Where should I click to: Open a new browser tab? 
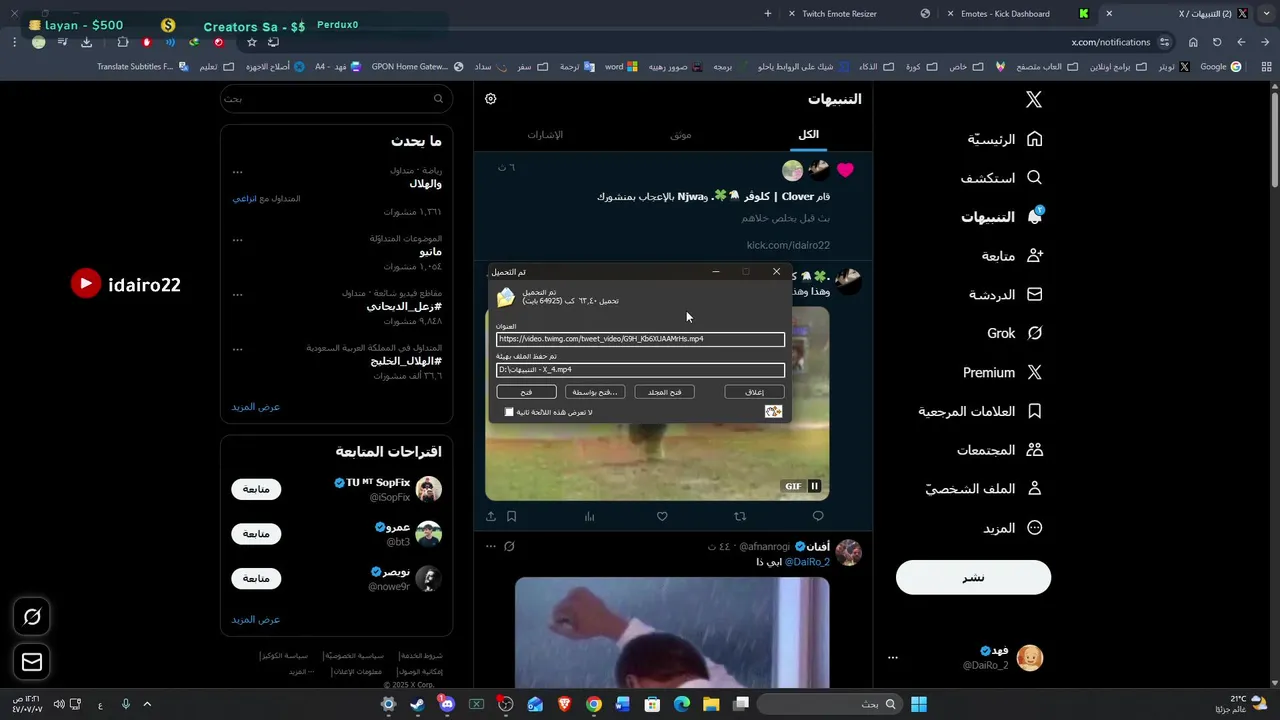[x=767, y=13]
